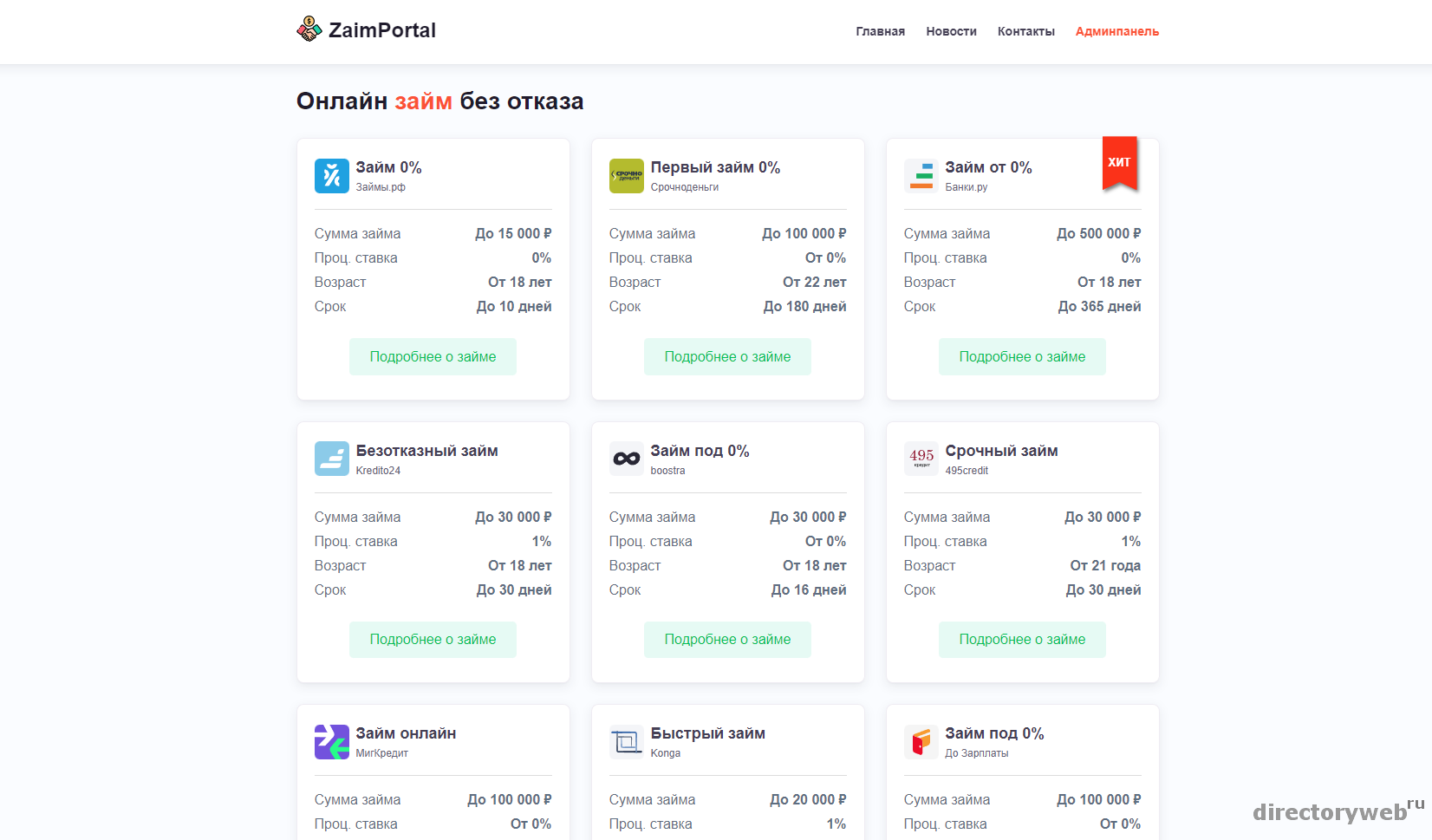The width and height of the screenshot is (1432, 840).
Task: Click the Konga company logo icon
Action: [x=627, y=742]
